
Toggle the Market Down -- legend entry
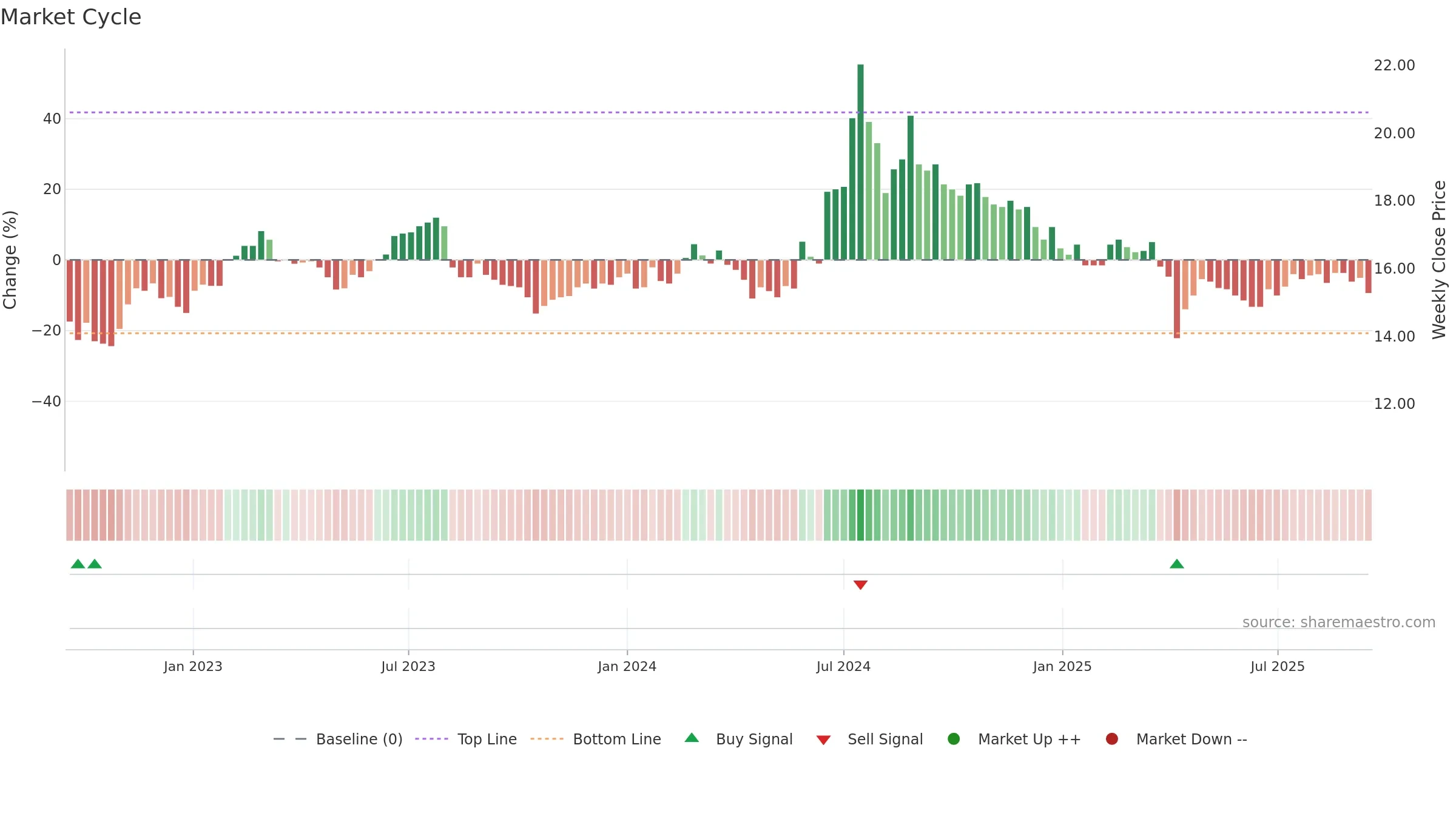1176,739
